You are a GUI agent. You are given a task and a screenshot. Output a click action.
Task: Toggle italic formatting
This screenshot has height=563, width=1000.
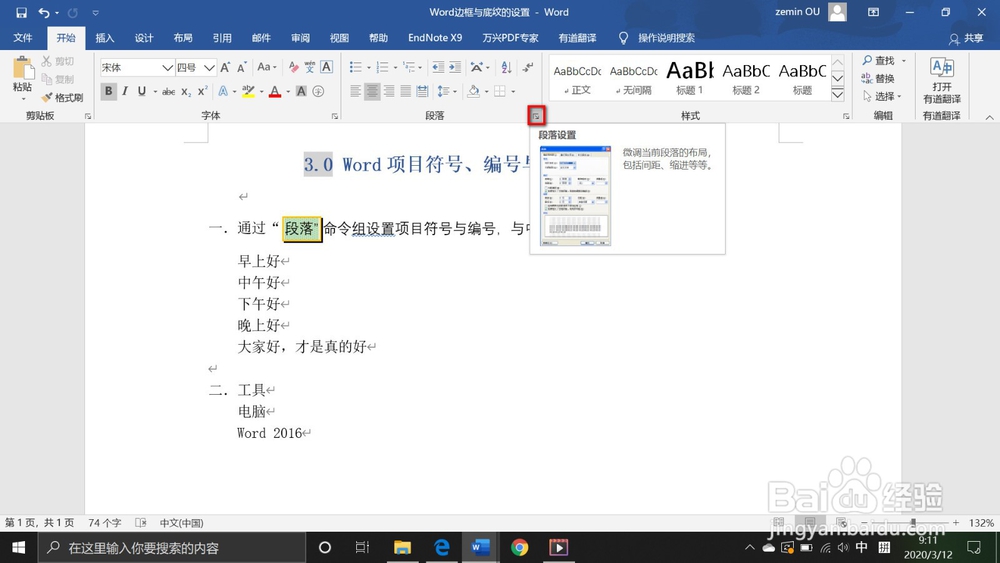pyautogui.click(x=125, y=91)
